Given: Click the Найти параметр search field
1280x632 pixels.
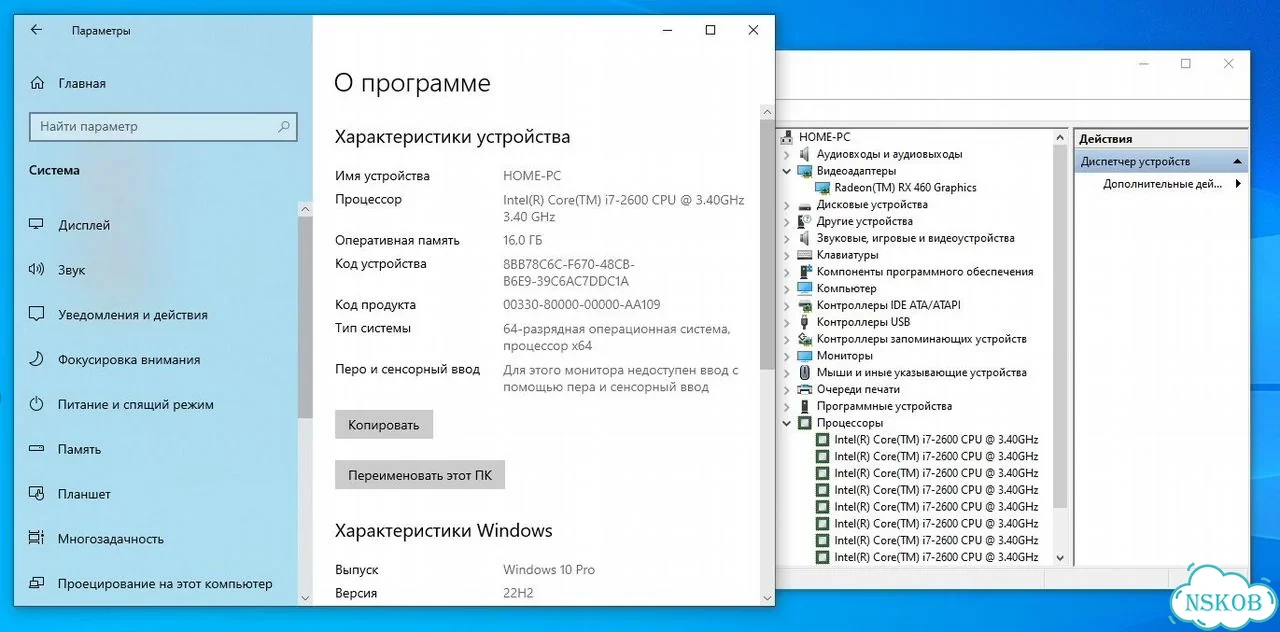Looking at the screenshot, I should pos(163,127).
